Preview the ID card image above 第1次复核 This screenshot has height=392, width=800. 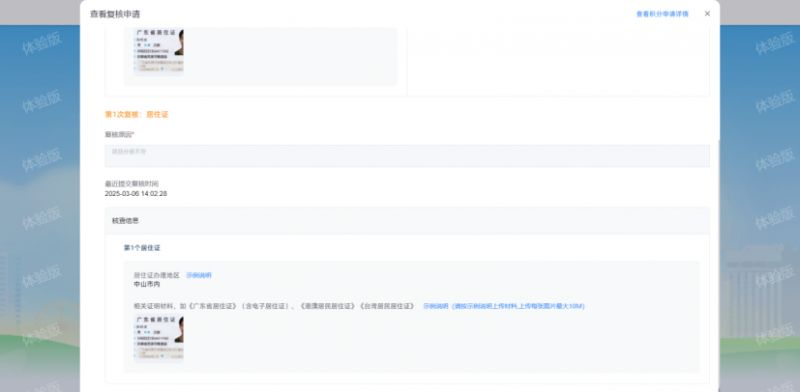pyautogui.click(x=159, y=52)
